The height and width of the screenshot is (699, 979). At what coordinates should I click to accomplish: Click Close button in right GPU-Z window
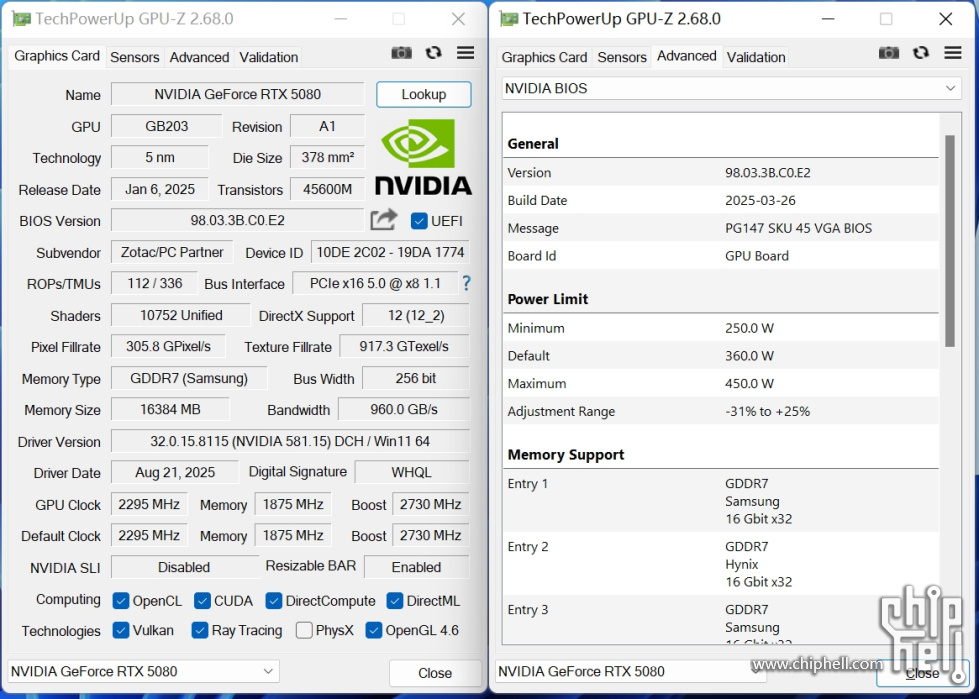[922, 673]
